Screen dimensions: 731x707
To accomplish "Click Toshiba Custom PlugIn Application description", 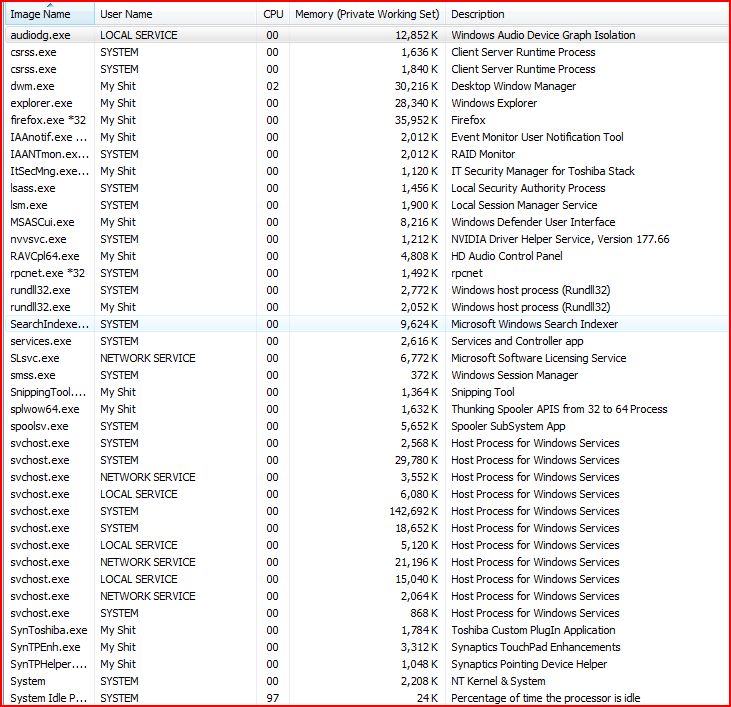I will click(x=533, y=630).
